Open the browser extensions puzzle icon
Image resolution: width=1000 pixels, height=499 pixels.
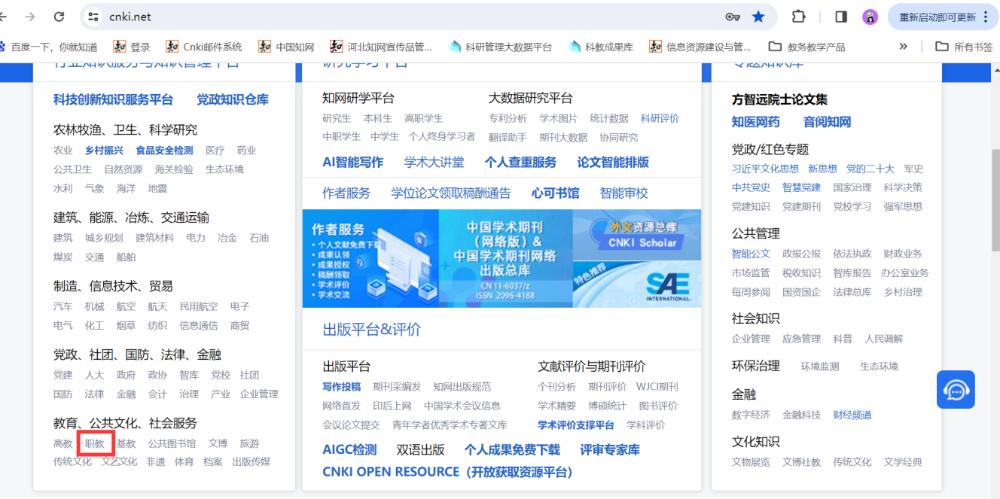(x=799, y=17)
